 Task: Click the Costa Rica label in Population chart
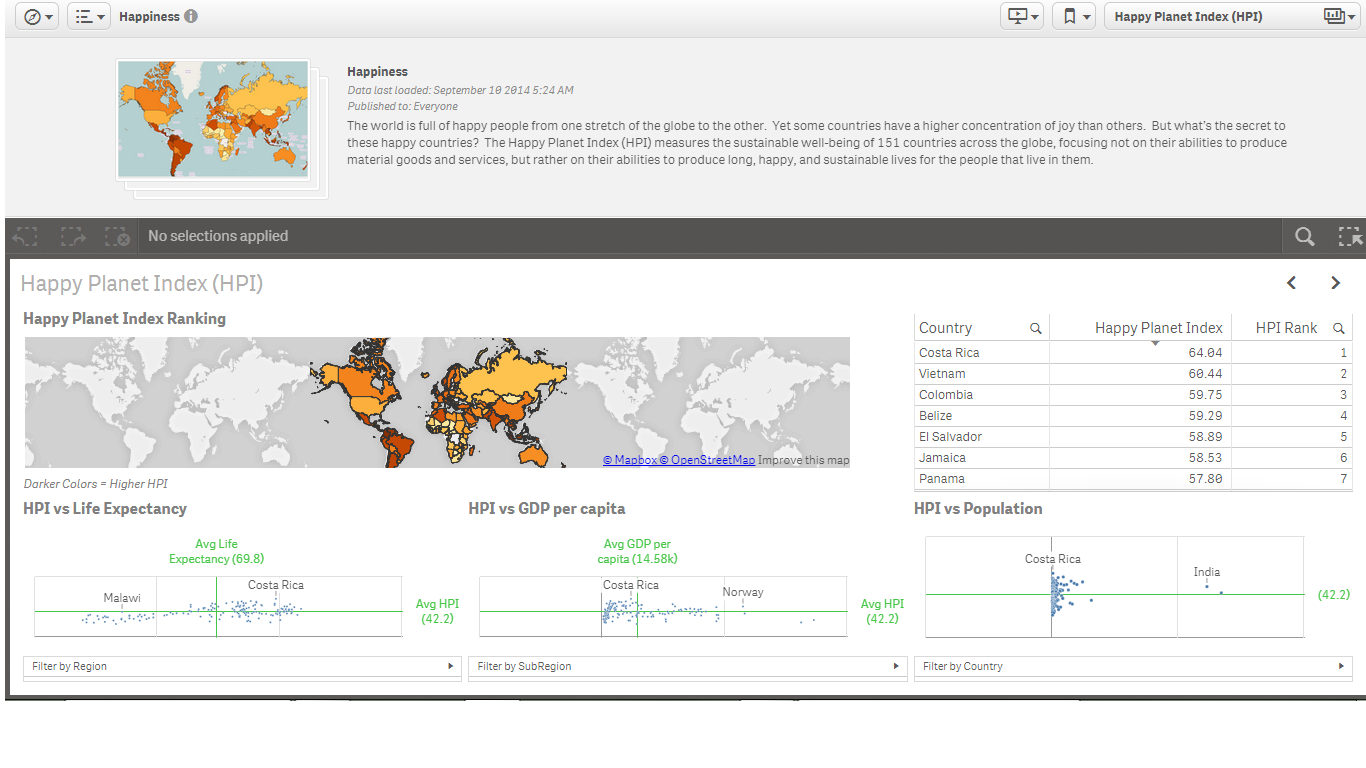click(x=1053, y=559)
